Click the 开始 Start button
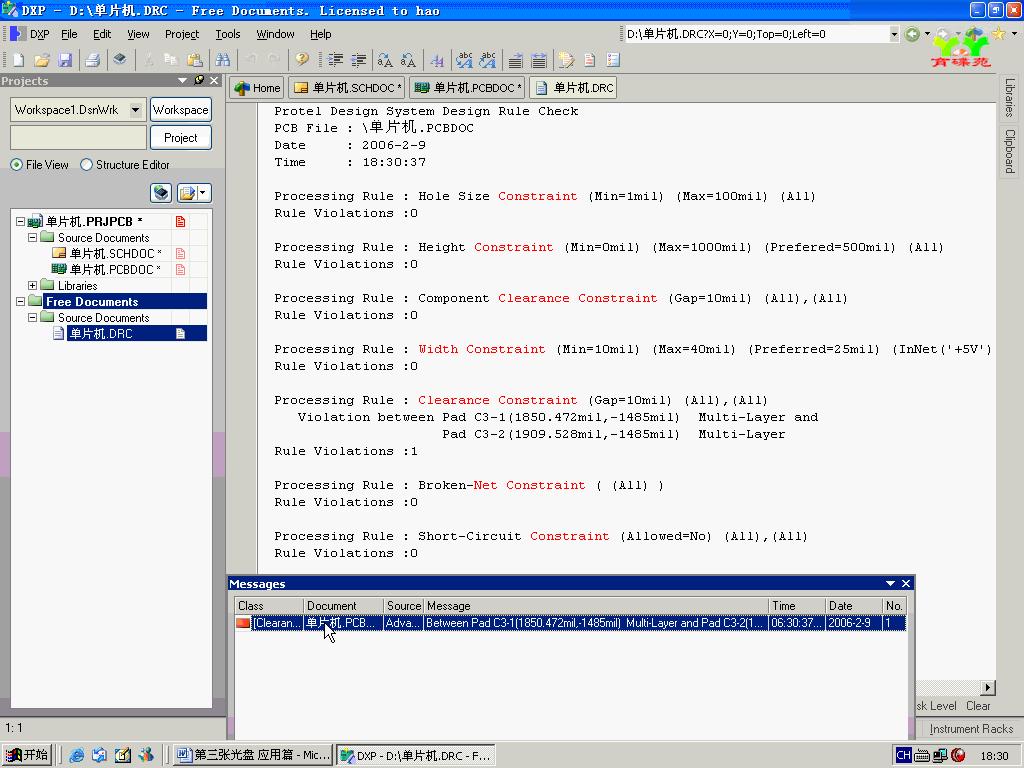The image size is (1024, 768). coord(27,755)
